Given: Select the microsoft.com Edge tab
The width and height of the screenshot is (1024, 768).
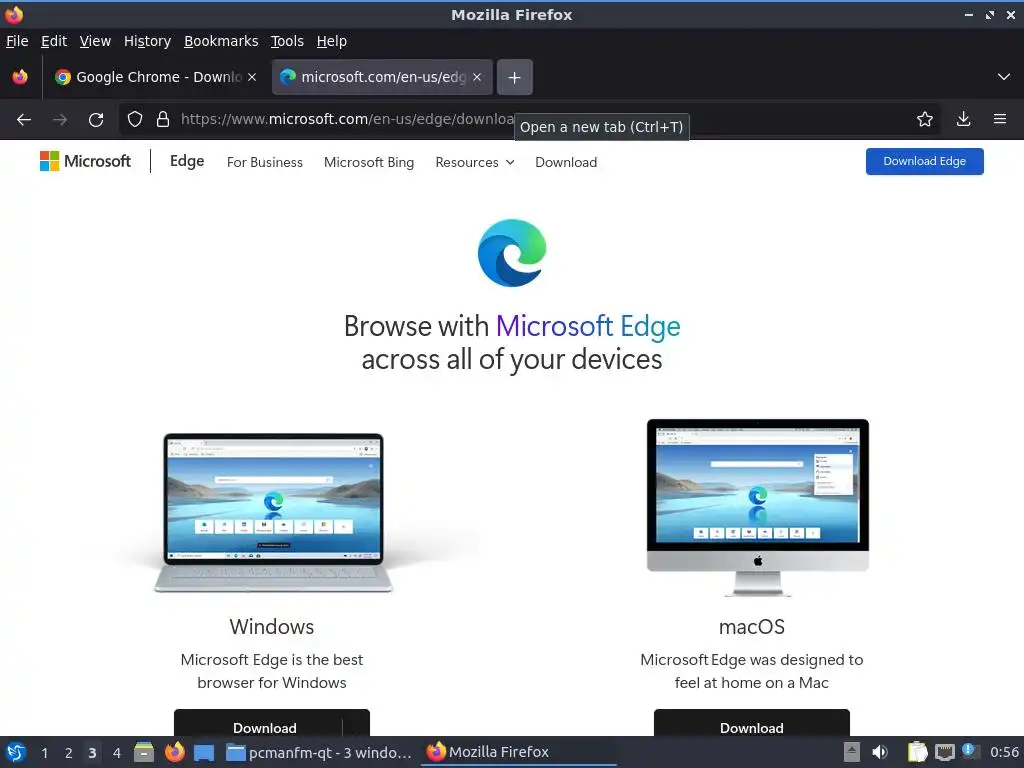Looking at the screenshot, I should 382,77.
